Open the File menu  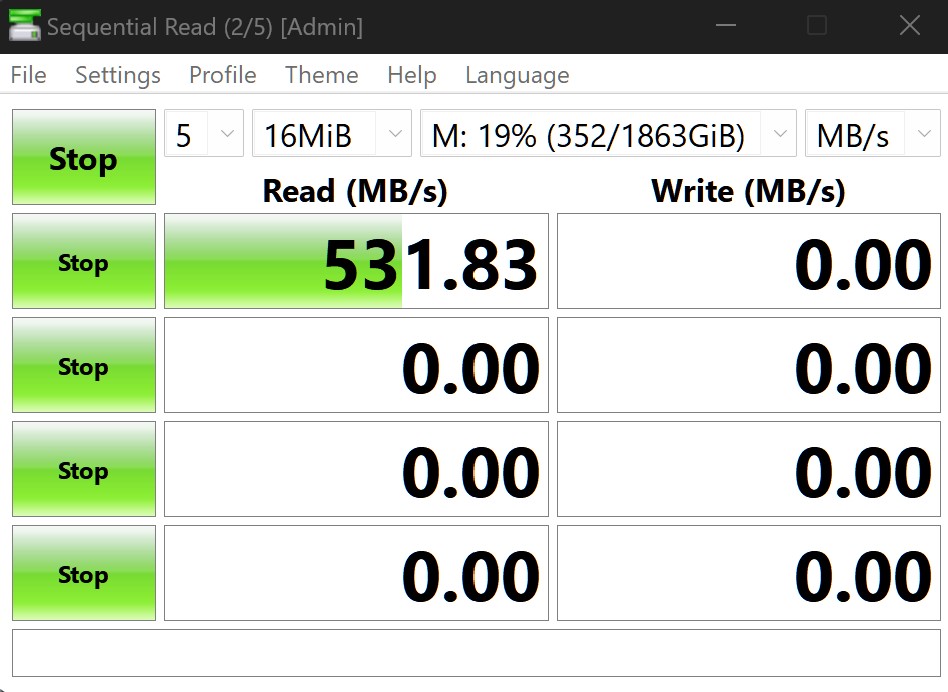(x=28, y=75)
